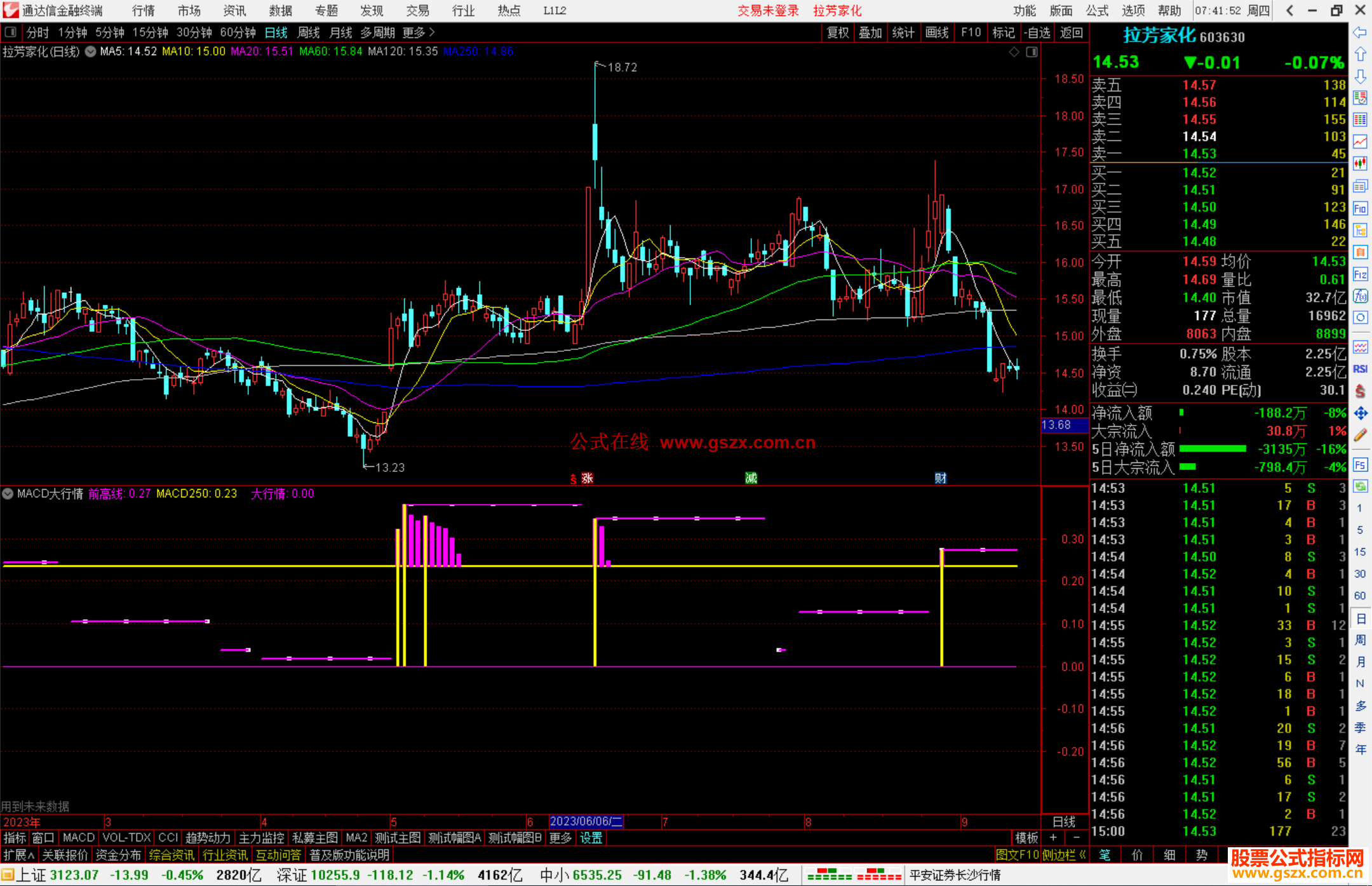This screenshot has height=886, width=1372.
Task: Switch to 1-minute period in right sidebar
Action: 1360,508
